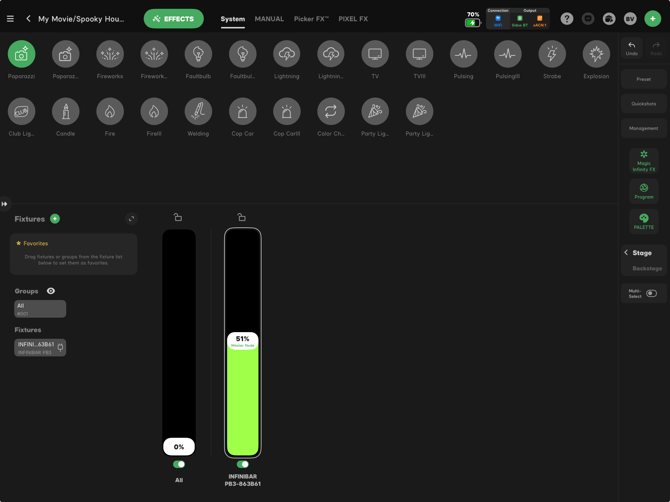
Task: Toggle the All group power switch
Action: [179, 464]
